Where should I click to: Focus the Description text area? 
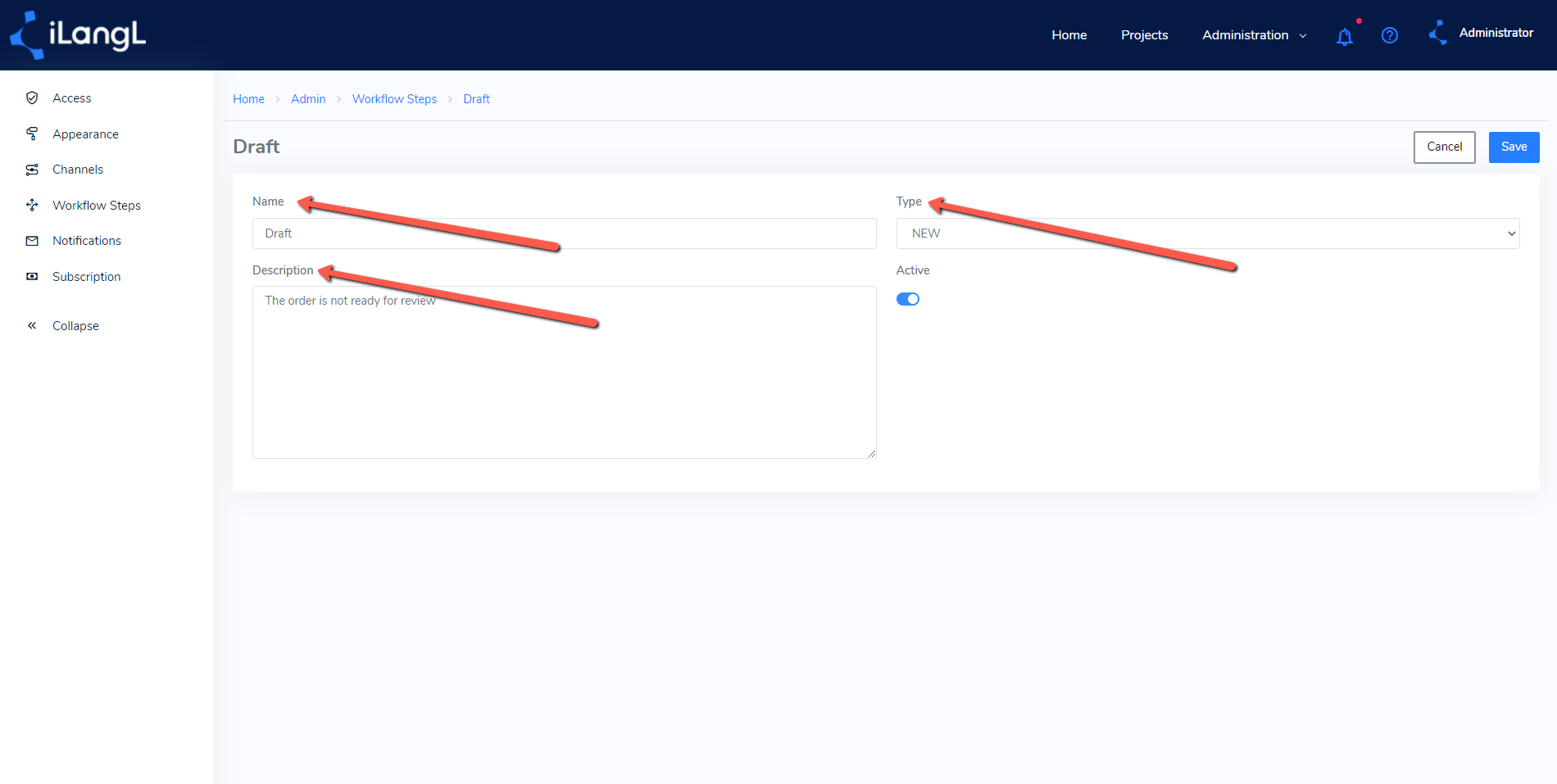tap(565, 372)
